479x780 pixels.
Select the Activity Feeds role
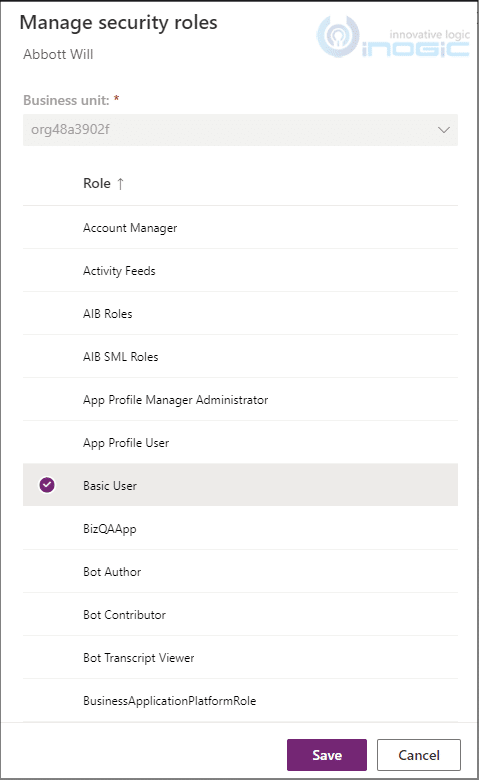tap(240, 271)
